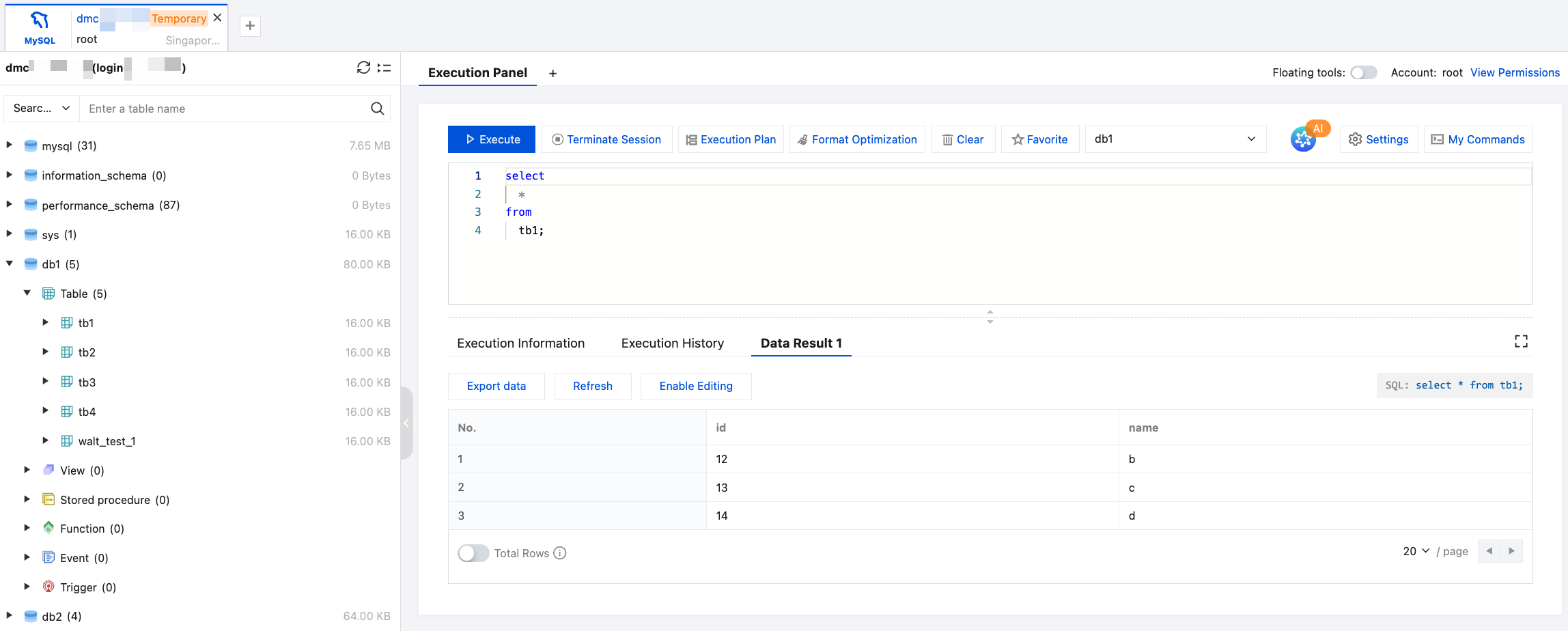Expand Data Result to fullscreen
Image resolution: width=1568 pixels, height=631 pixels.
[x=1521, y=341]
